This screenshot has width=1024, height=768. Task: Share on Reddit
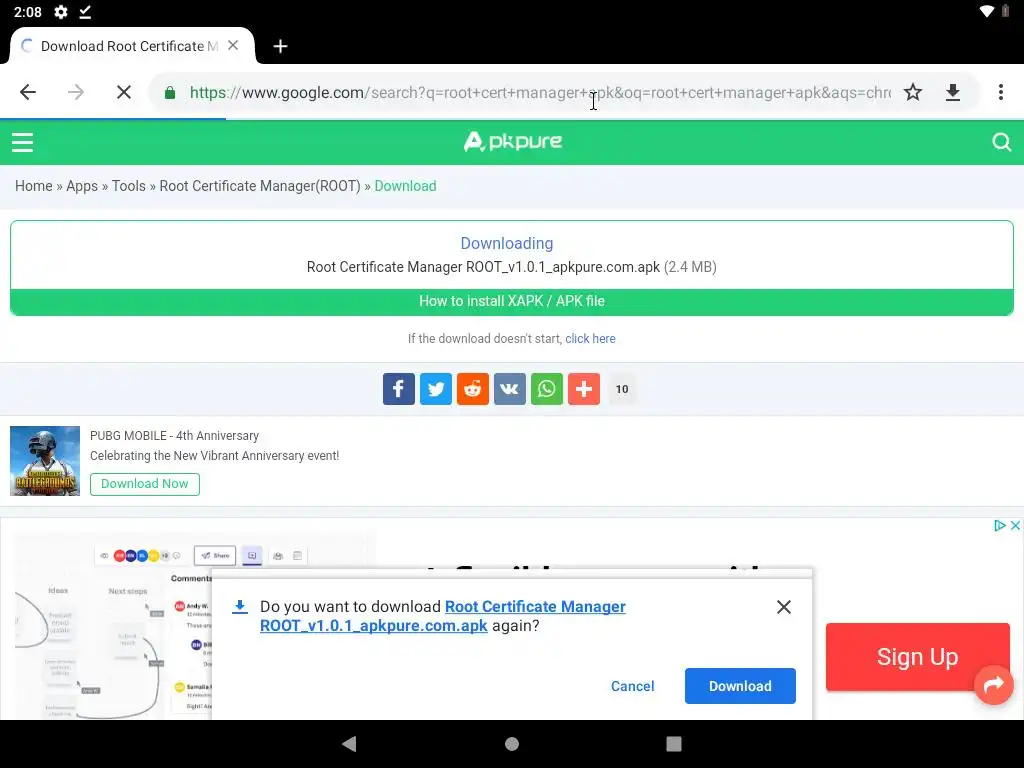pos(473,389)
